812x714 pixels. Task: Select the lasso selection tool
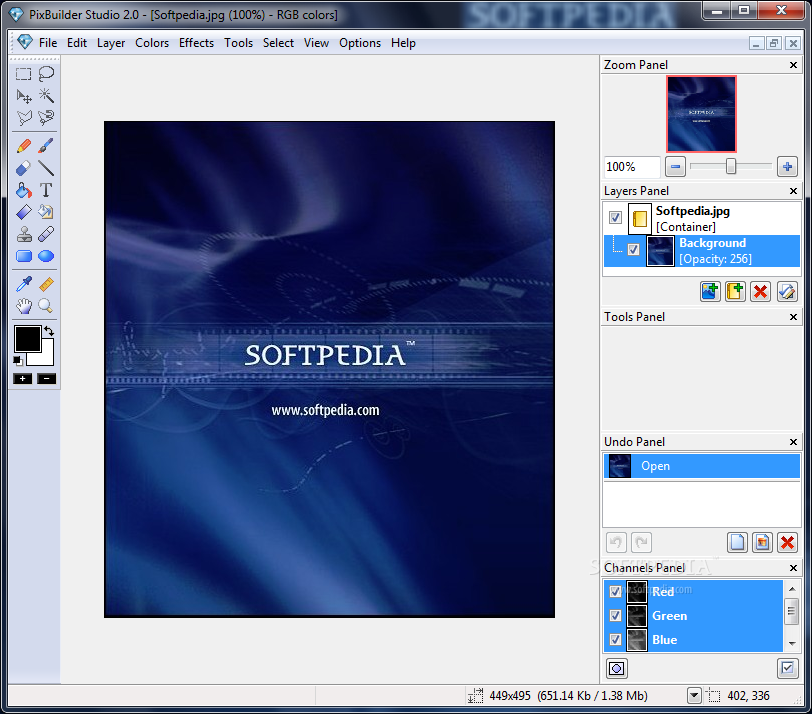pyautogui.click(x=46, y=74)
